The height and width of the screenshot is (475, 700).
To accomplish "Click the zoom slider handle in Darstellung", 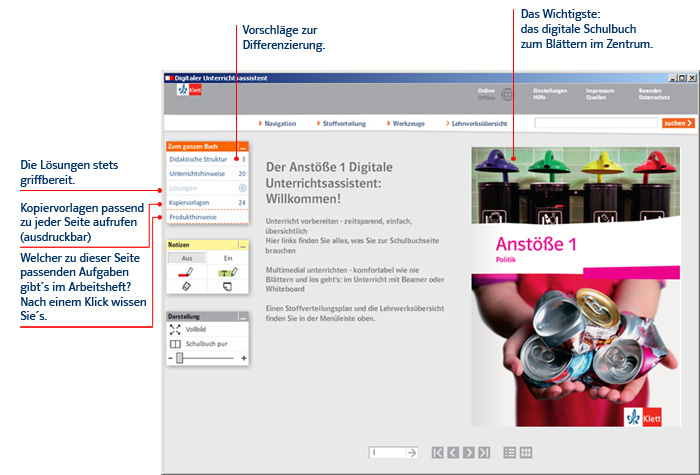I will coord(179,358).
